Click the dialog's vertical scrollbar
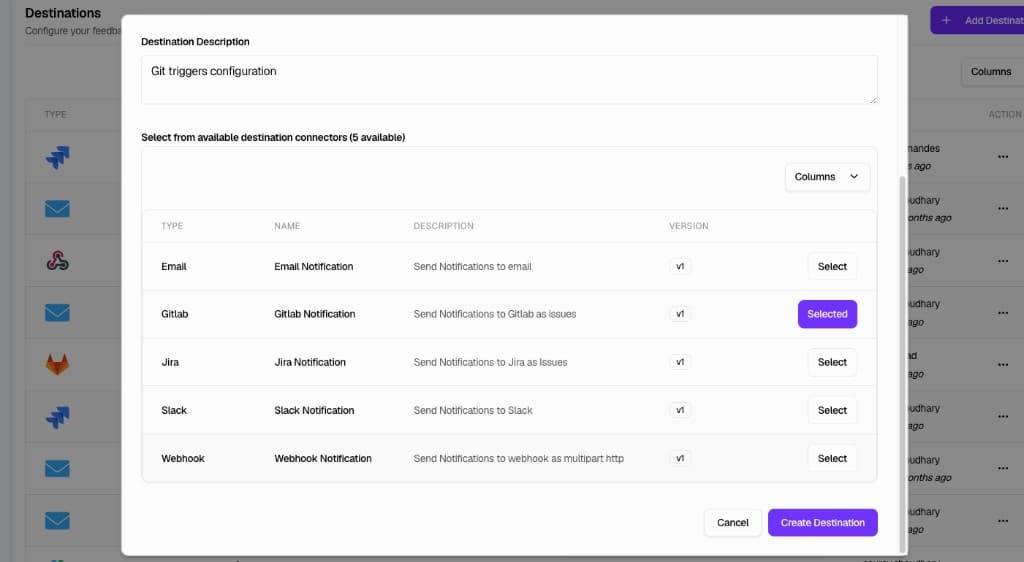The width and height of the screenshot is (1024, 562). coord(903,364)
